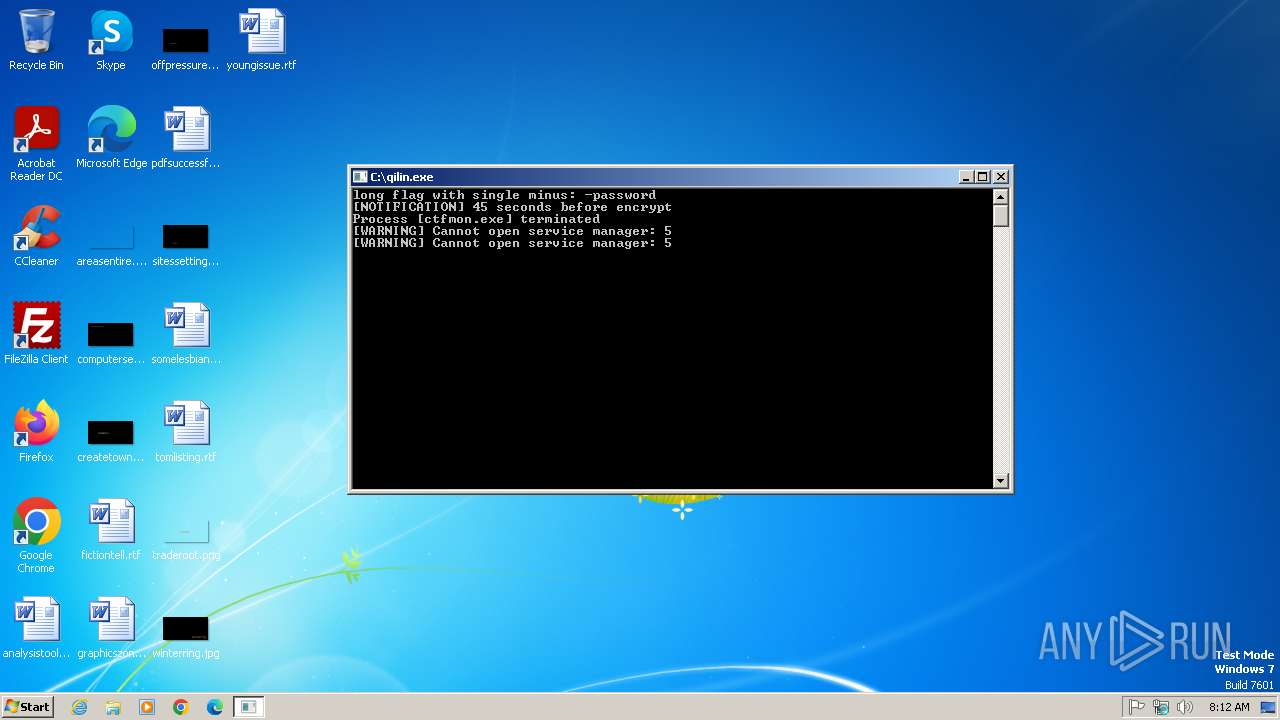
Task: Open network status tray icon
Action: click(x=1161, y=707)
